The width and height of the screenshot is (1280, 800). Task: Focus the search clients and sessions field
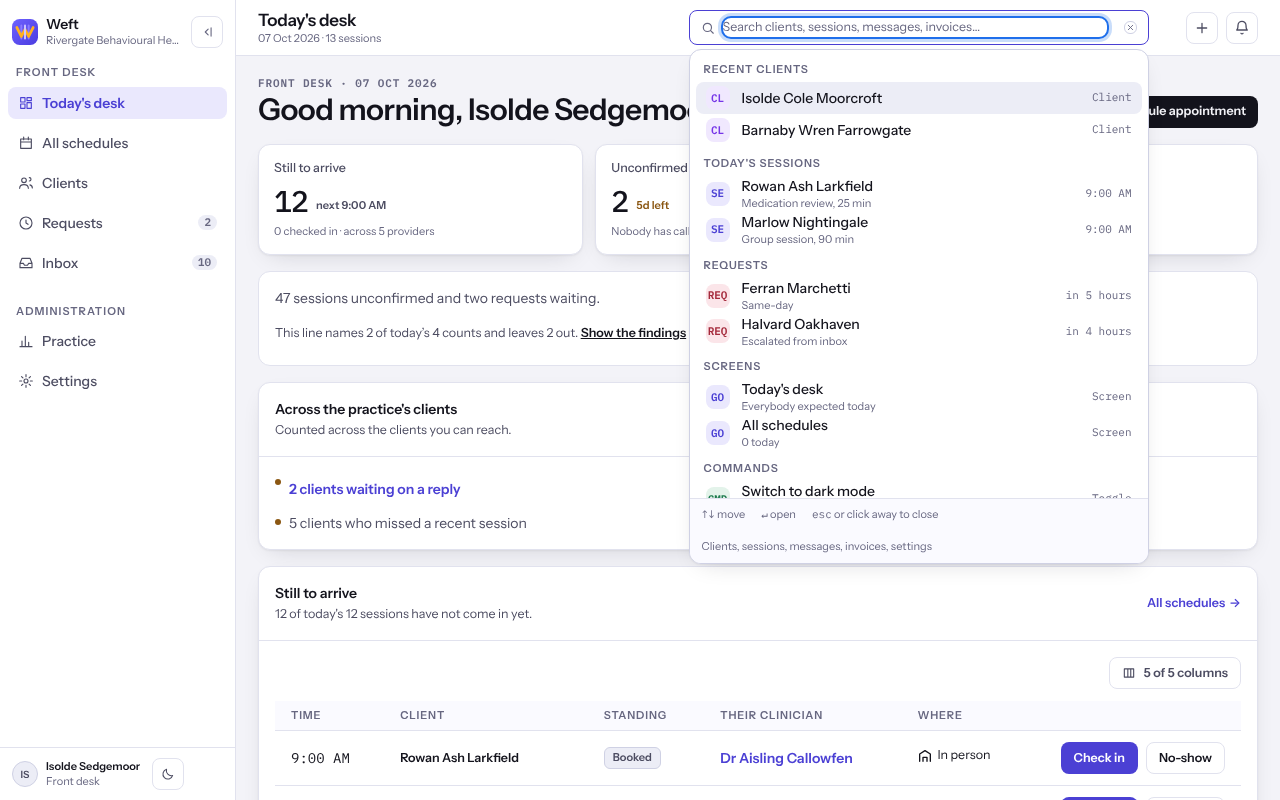tap(914, 27)
